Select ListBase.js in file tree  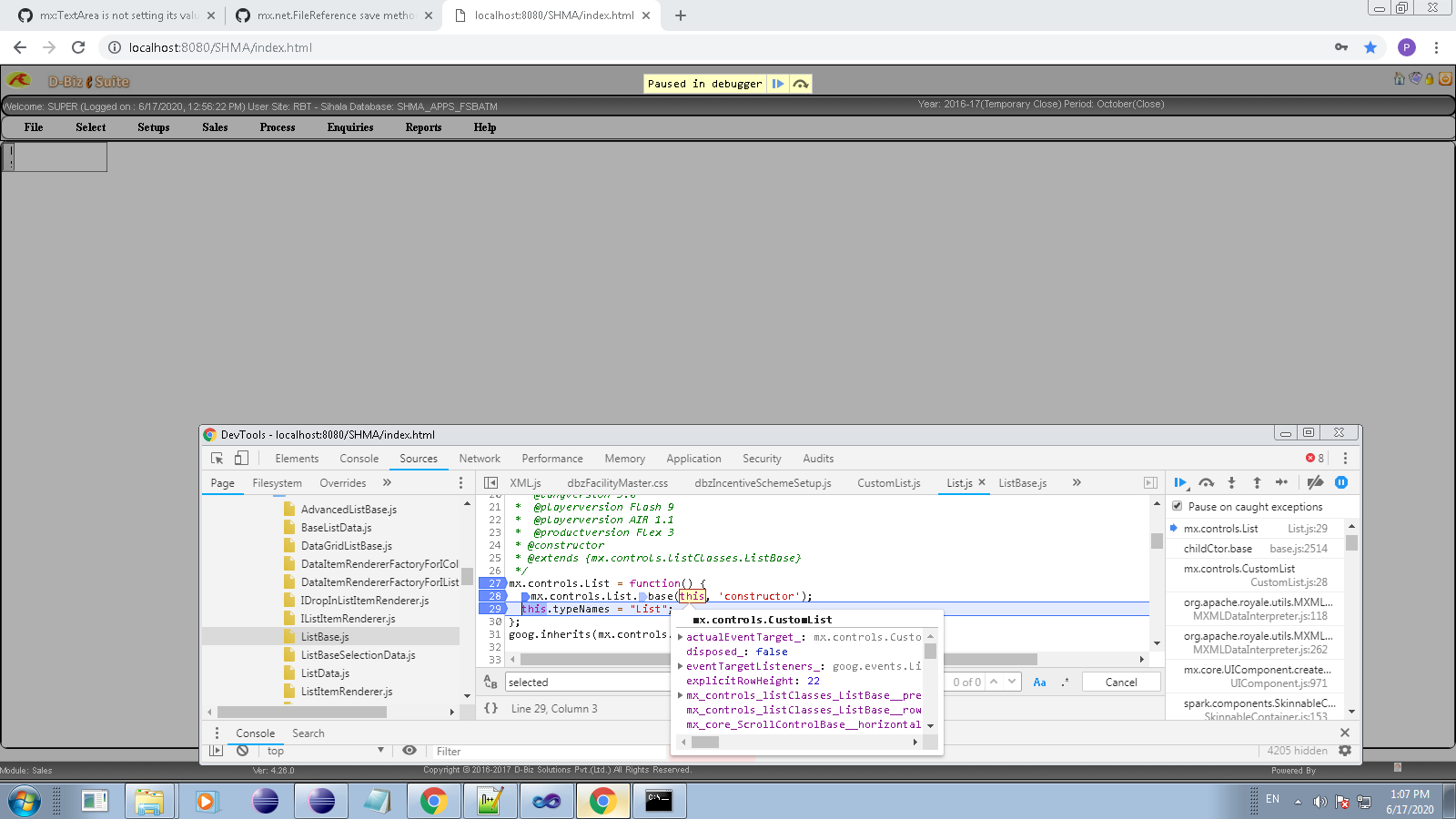pyautogui.click(x=325, y=637)
